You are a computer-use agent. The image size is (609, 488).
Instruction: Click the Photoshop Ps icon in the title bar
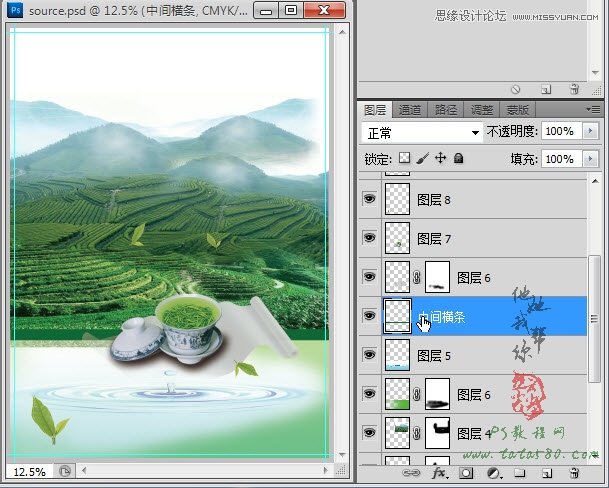(15, 10)
